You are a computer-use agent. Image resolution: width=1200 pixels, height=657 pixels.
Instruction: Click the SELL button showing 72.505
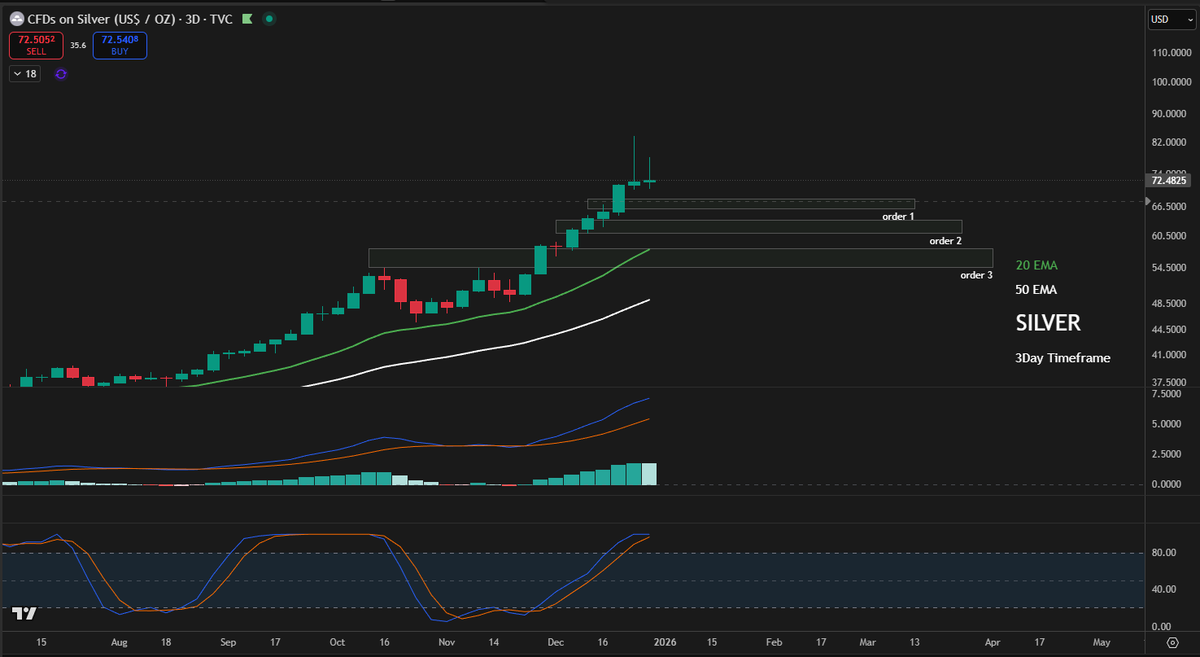34,45
